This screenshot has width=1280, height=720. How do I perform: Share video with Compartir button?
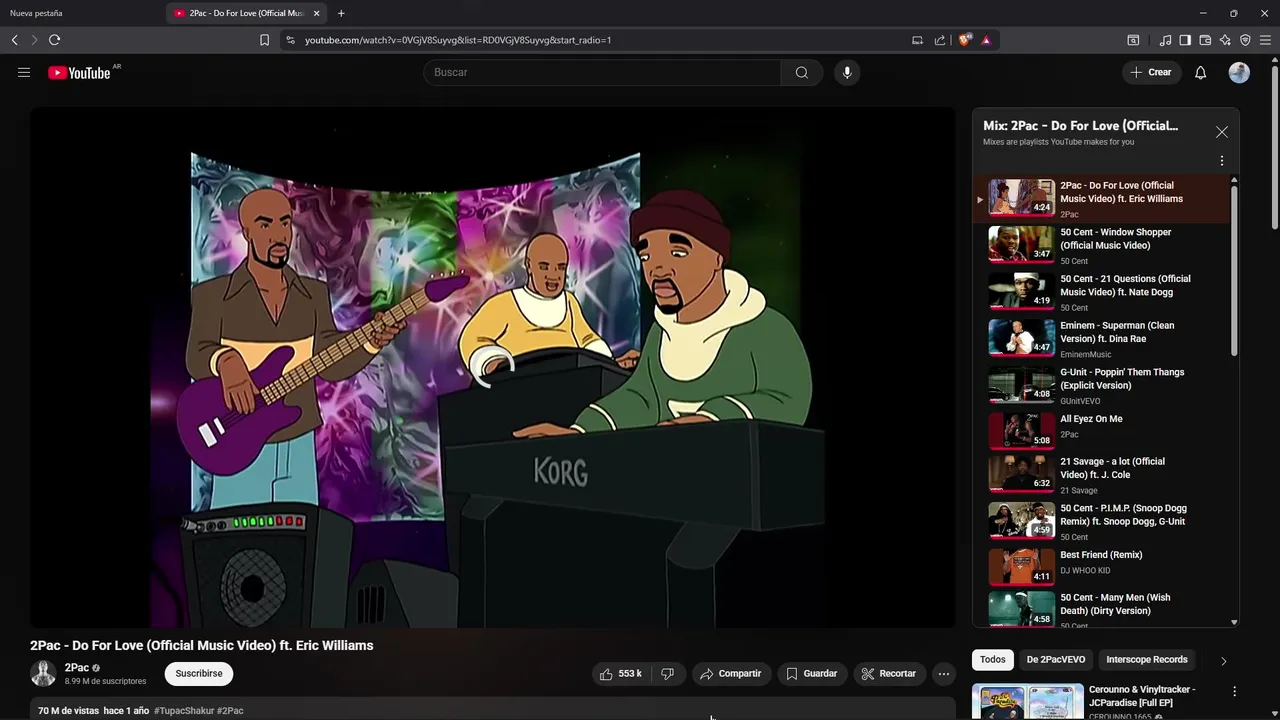point(731,674)
